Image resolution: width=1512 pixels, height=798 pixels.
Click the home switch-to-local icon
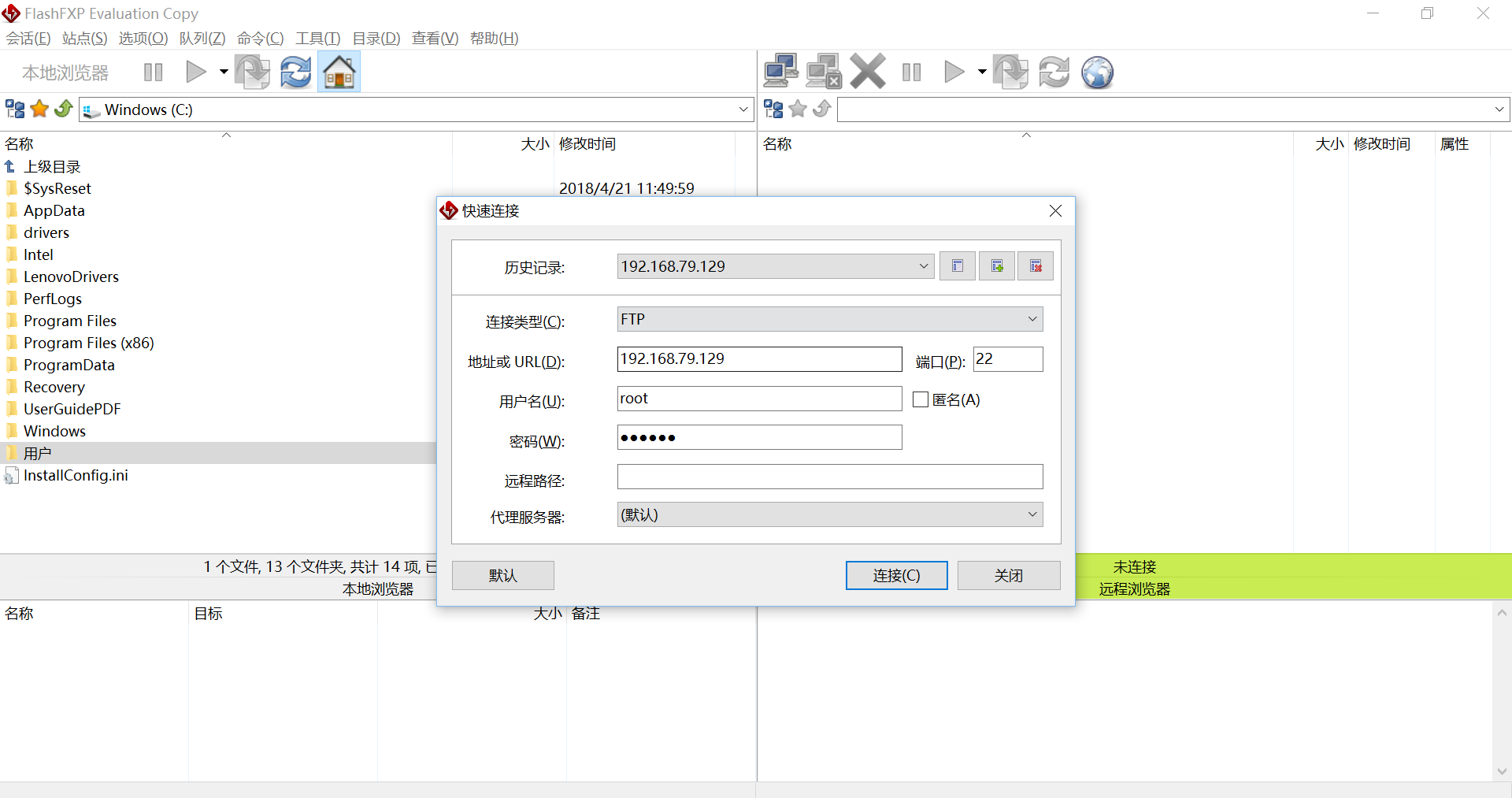click(339, 72)
